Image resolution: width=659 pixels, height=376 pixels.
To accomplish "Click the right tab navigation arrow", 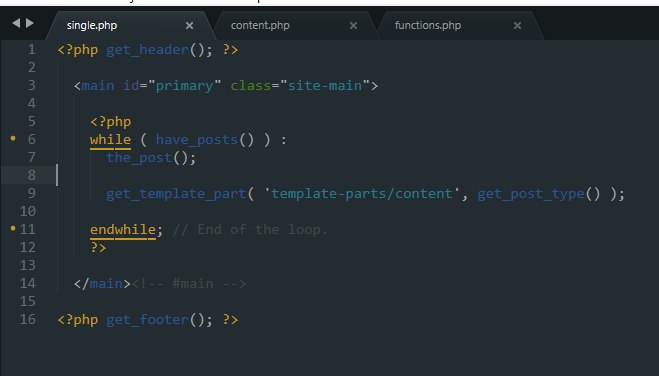I will 29,23.
